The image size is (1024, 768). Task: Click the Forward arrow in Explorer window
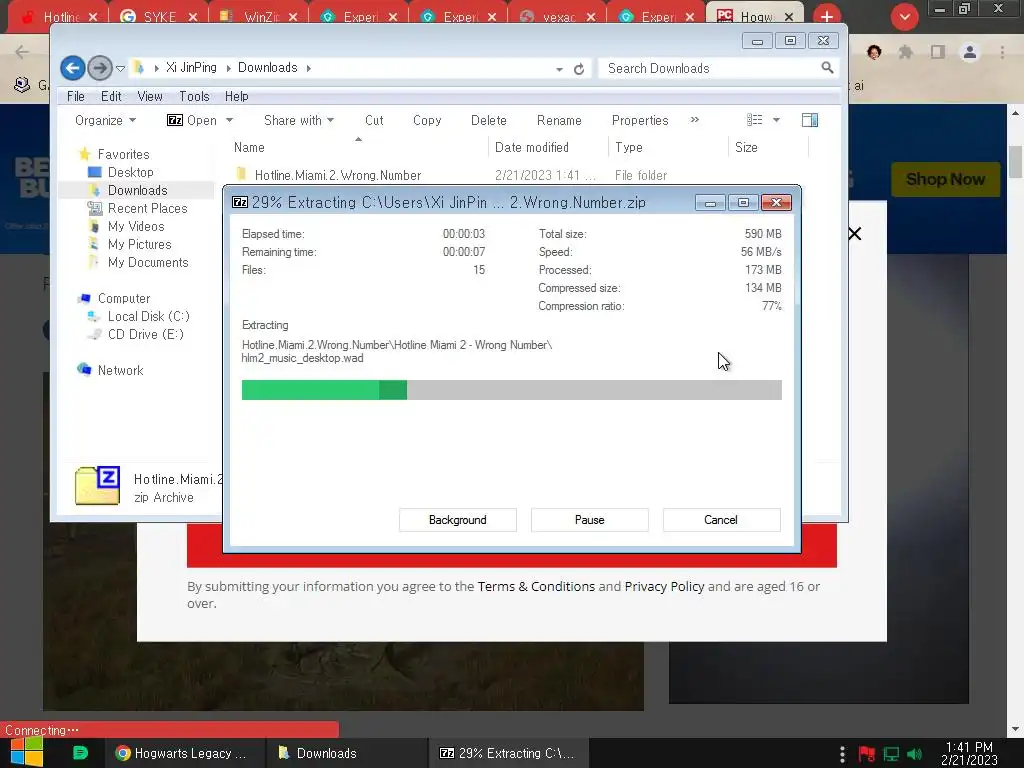[99, 68]
